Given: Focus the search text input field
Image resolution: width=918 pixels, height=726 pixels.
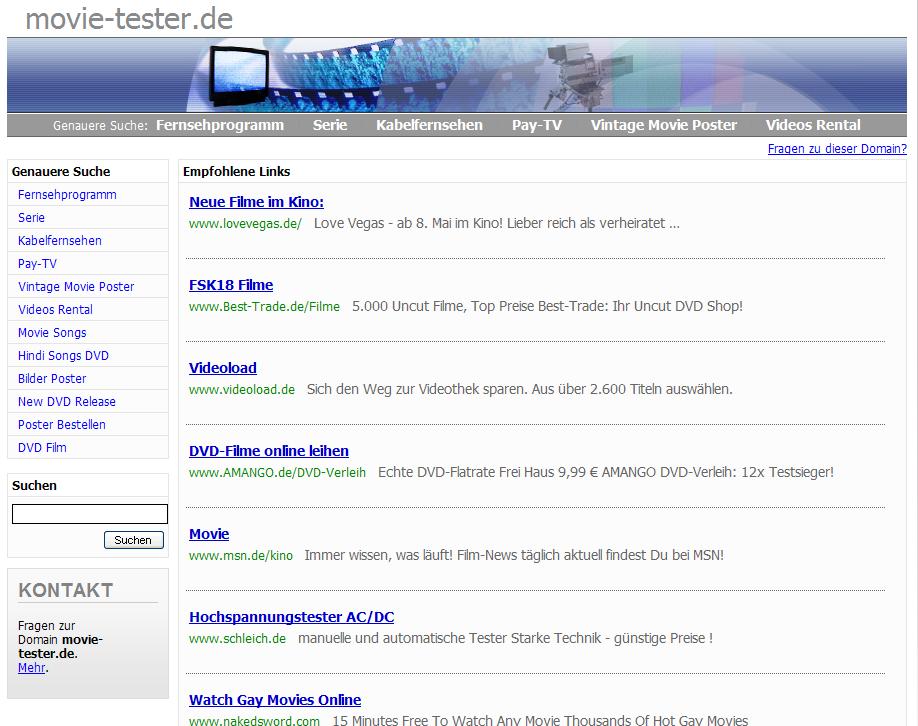Looking at the screenshot, I should point(89,514).
